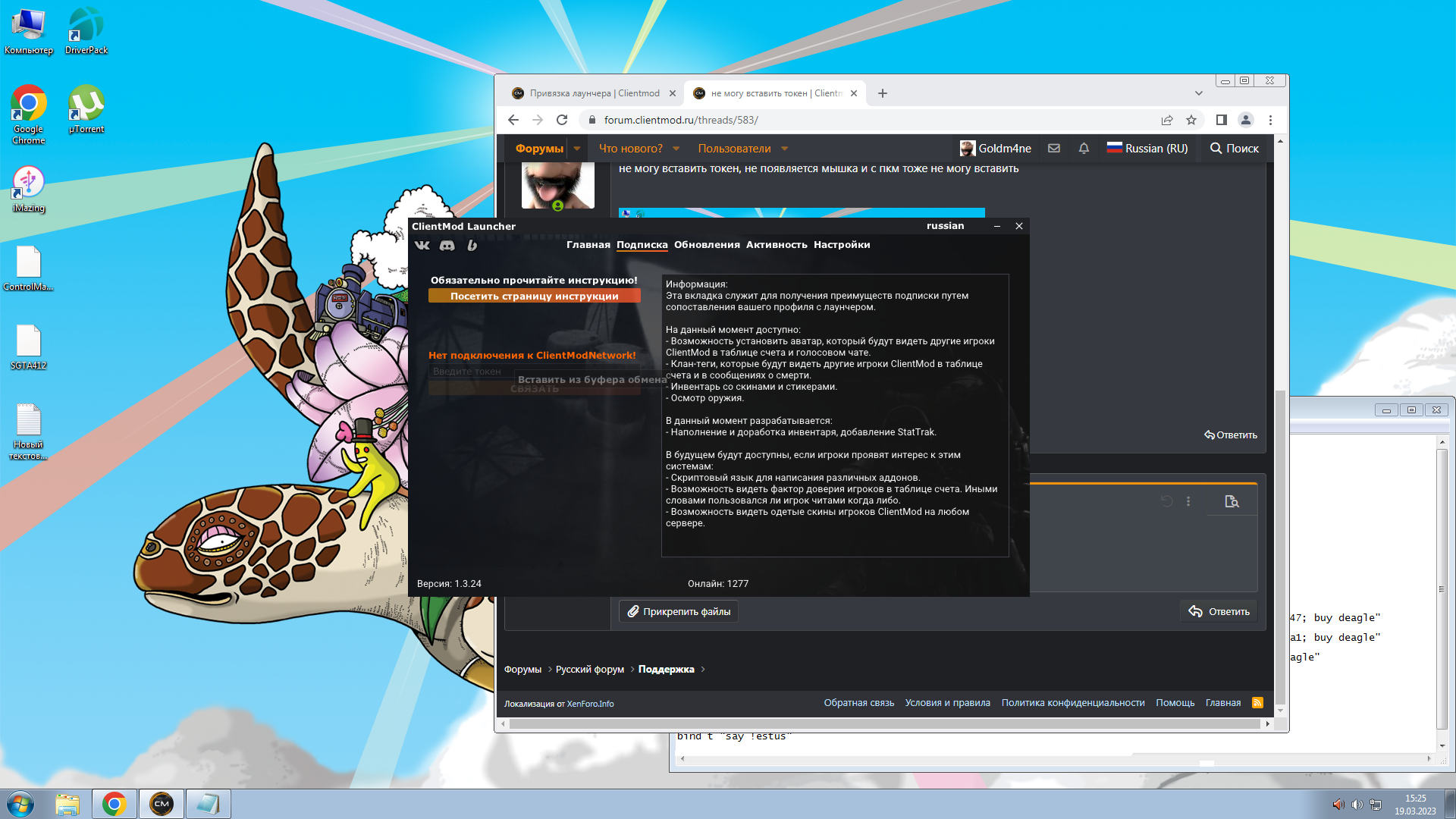Screen dimensions: 1456x819
Task: Click the orange Ответить submit button
Action: [x=1219, y=611]
